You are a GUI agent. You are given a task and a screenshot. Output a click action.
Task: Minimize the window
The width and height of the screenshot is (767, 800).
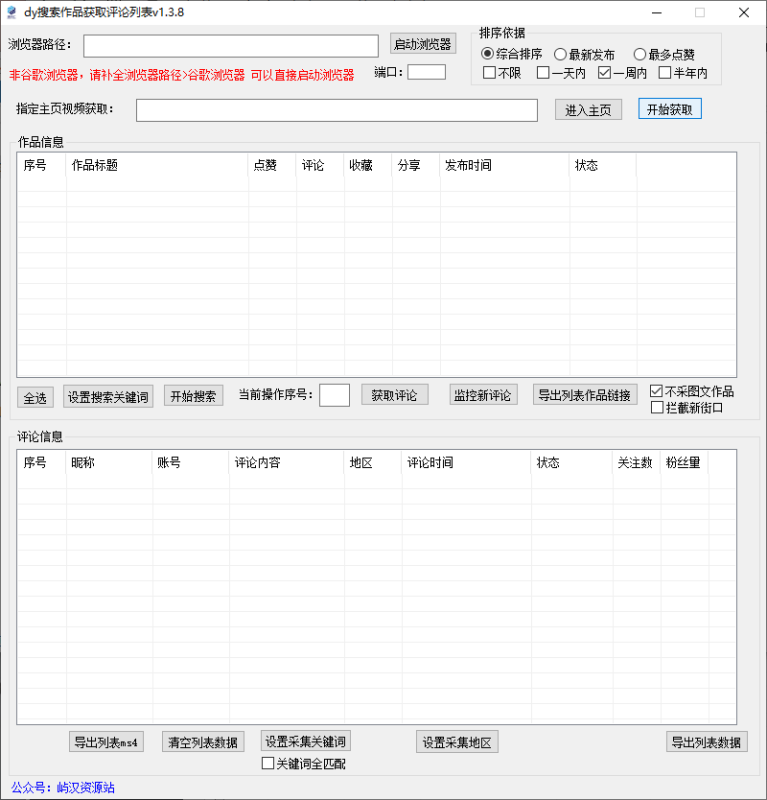click(x=657, y=13)
